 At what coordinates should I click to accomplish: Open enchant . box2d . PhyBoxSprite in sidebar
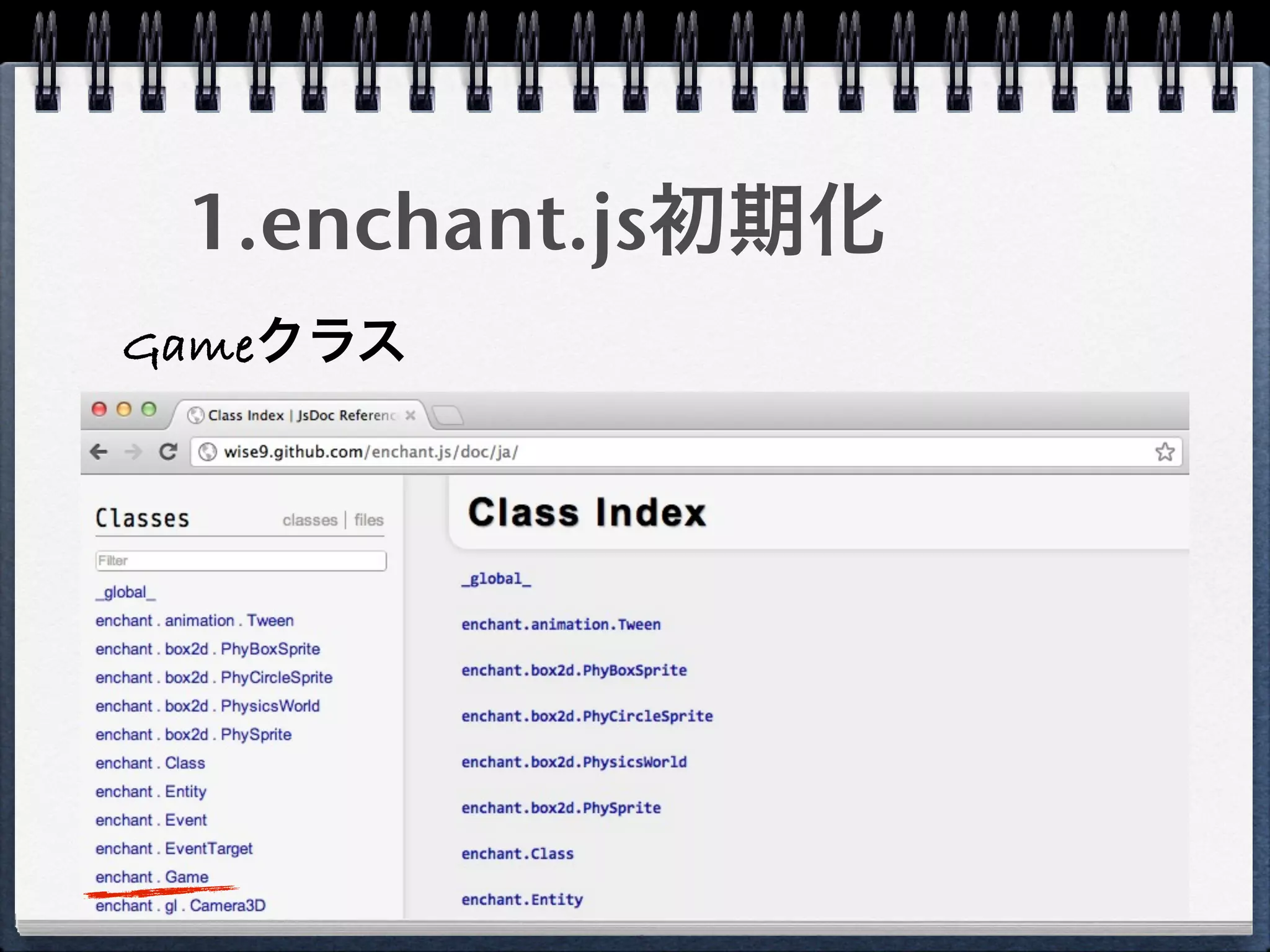[208, 649]
